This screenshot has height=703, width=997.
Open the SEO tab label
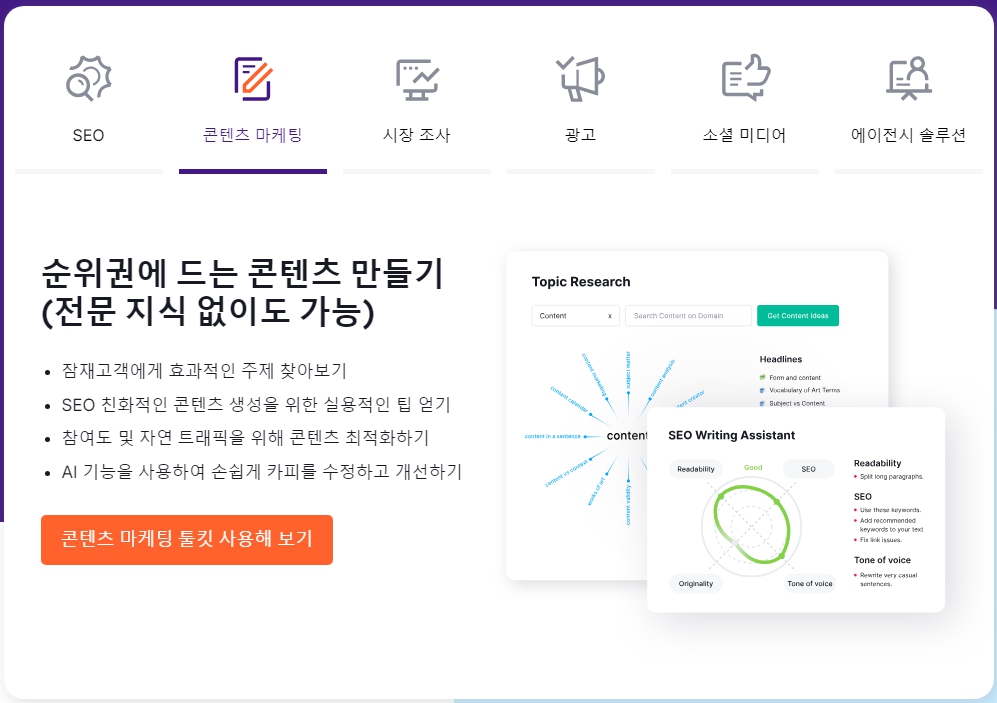[x=88, y=135]
